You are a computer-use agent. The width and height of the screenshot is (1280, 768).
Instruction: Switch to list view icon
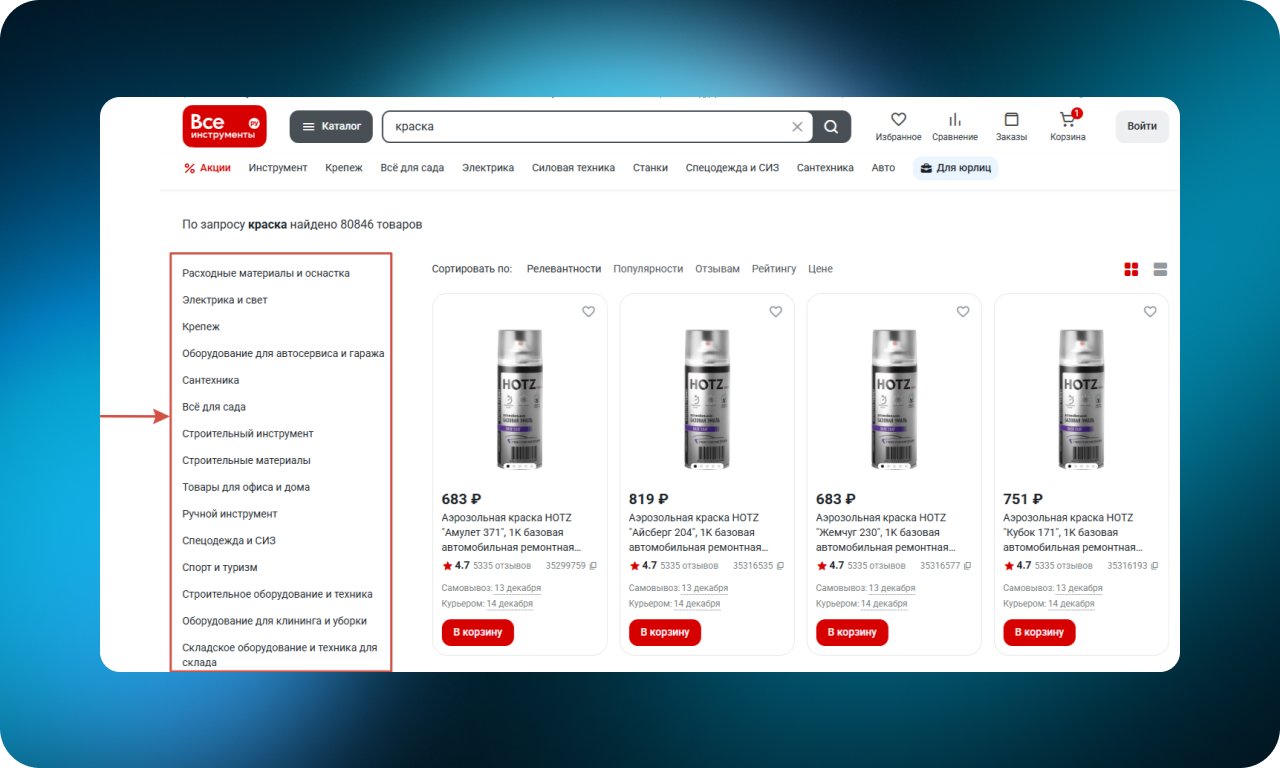pos(1160,269)
